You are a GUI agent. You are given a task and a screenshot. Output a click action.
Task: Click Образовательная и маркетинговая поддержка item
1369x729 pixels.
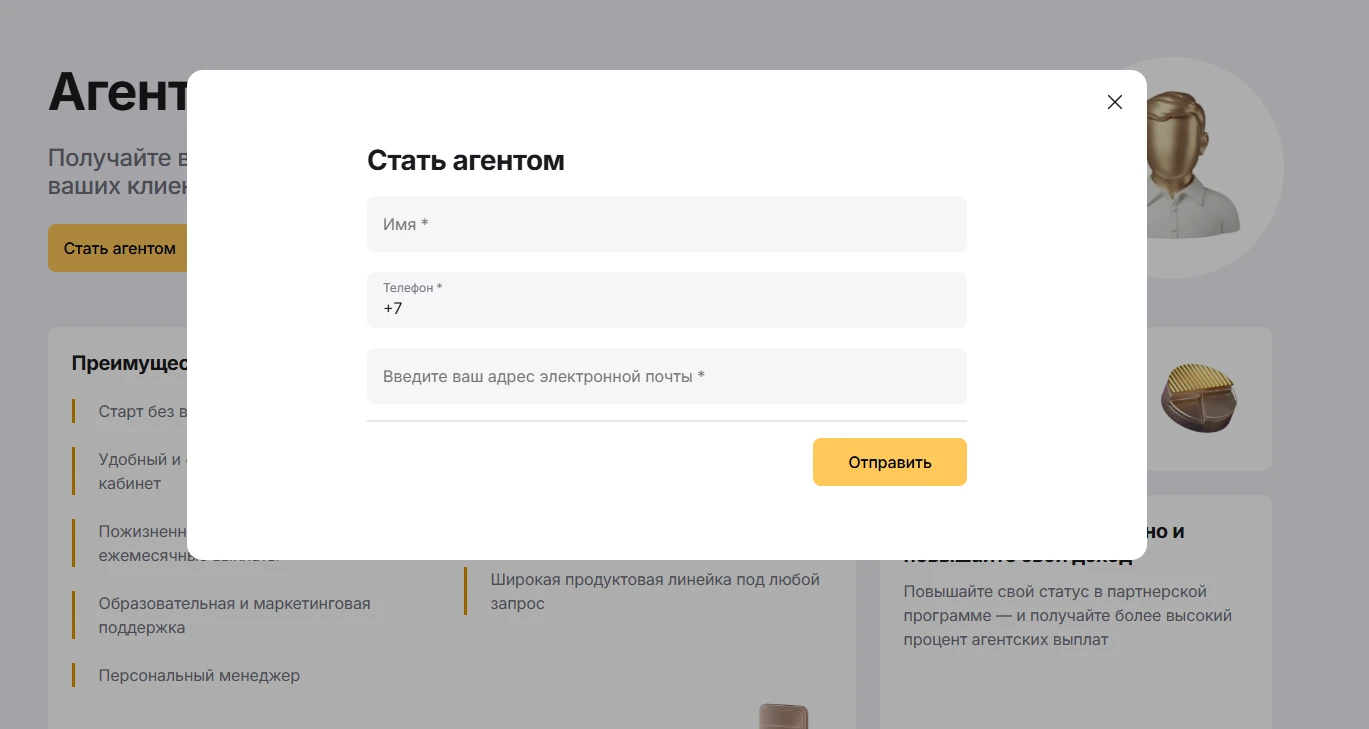(x=234, y=616)
